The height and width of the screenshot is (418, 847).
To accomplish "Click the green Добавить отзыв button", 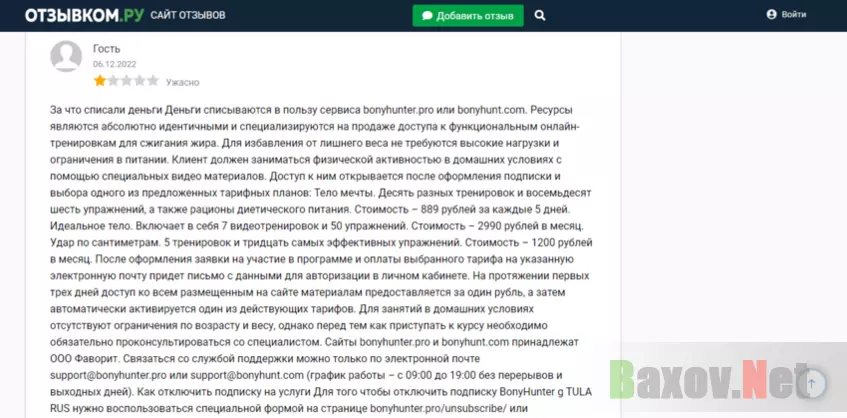I will click(x=468, y=16).
